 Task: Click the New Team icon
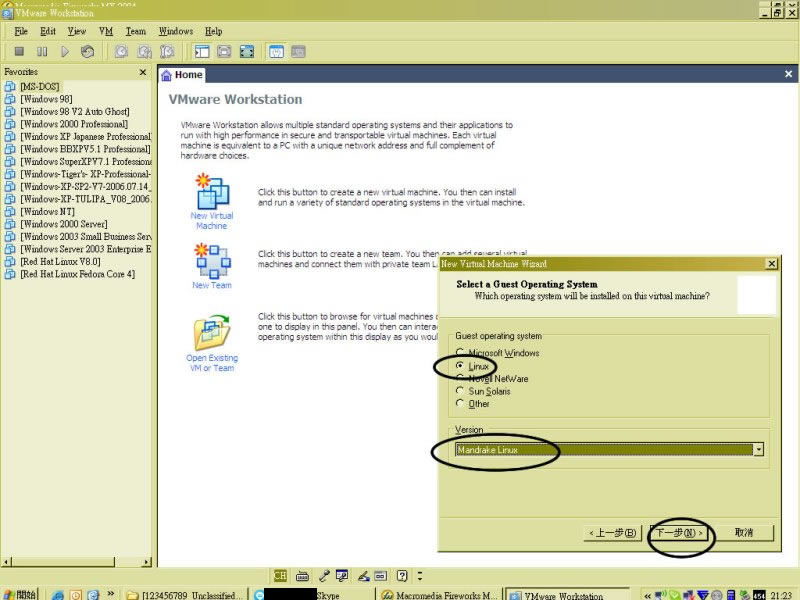[x=213, y=261]
